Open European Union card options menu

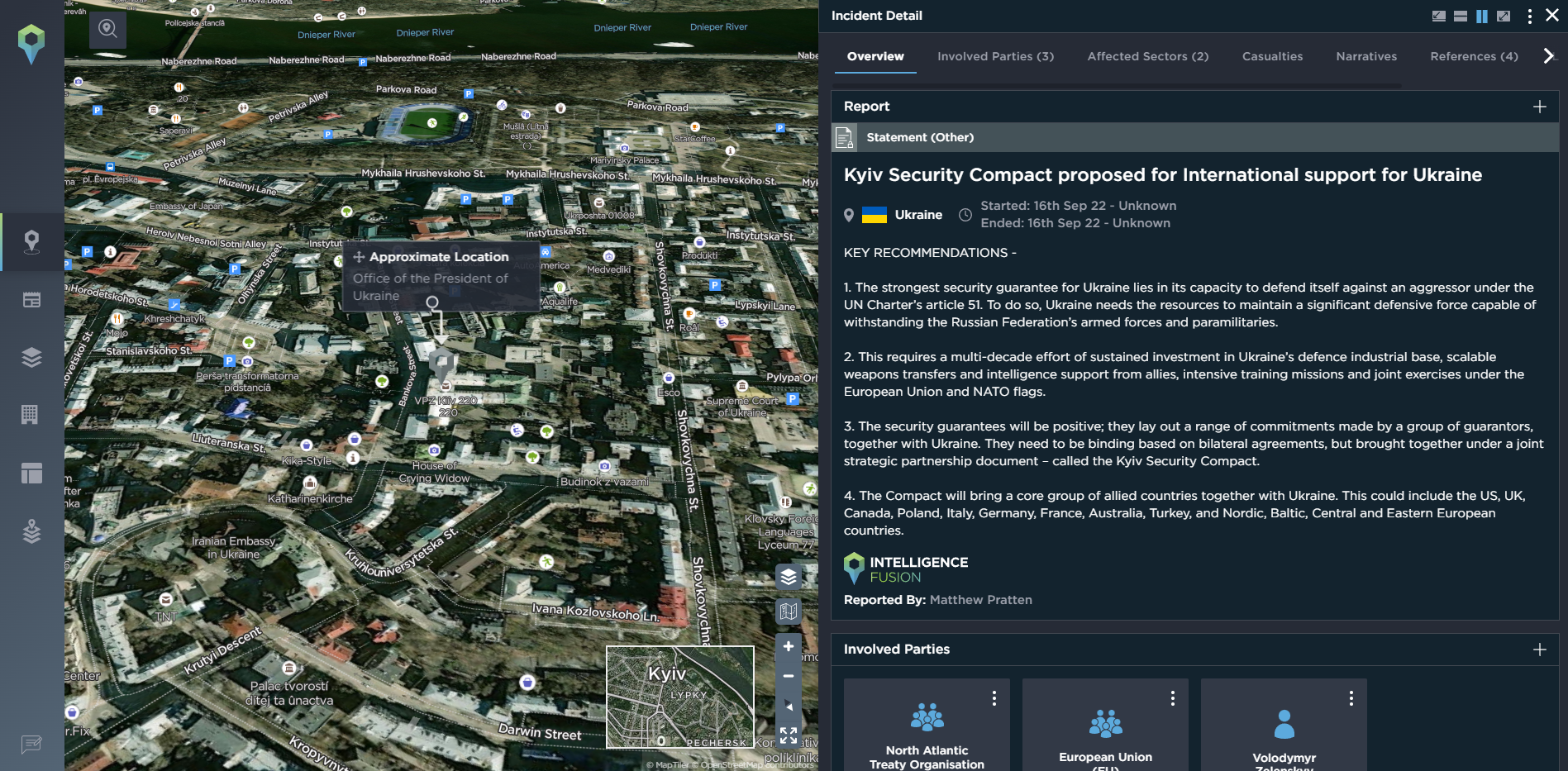pos(1172,698)
